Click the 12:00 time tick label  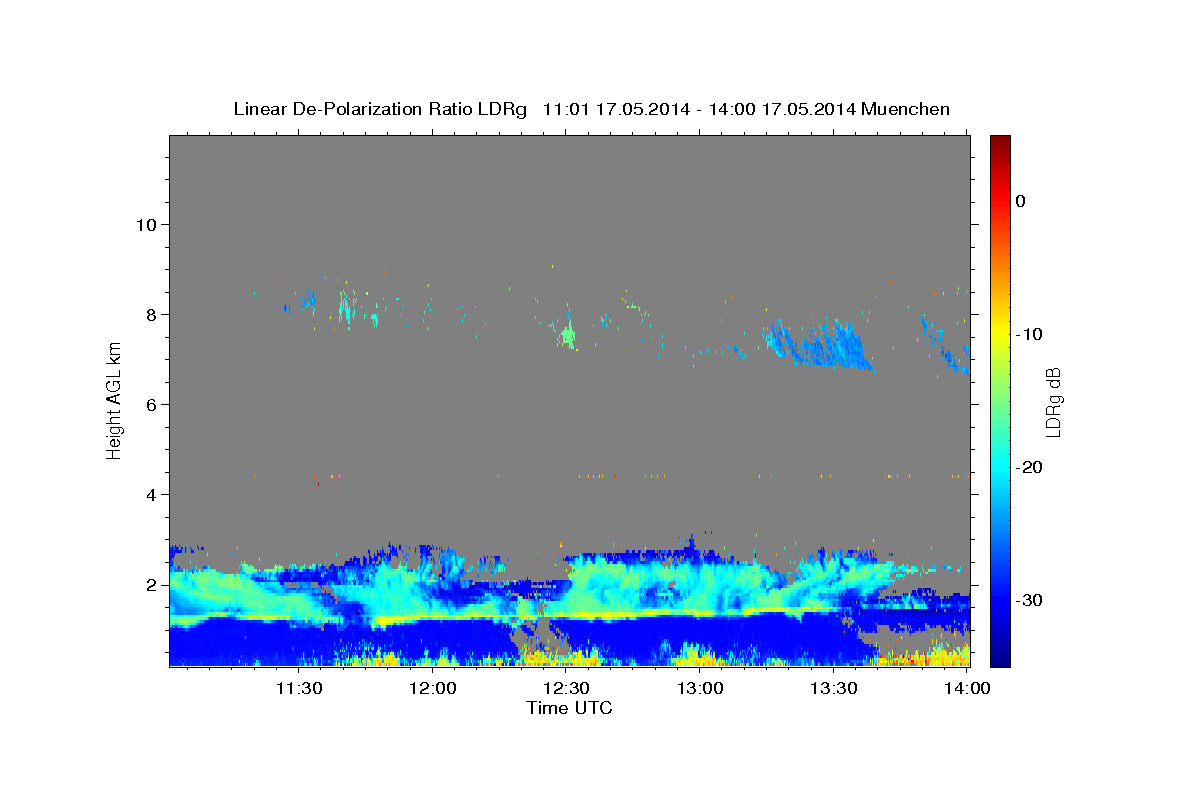(433, 689)
